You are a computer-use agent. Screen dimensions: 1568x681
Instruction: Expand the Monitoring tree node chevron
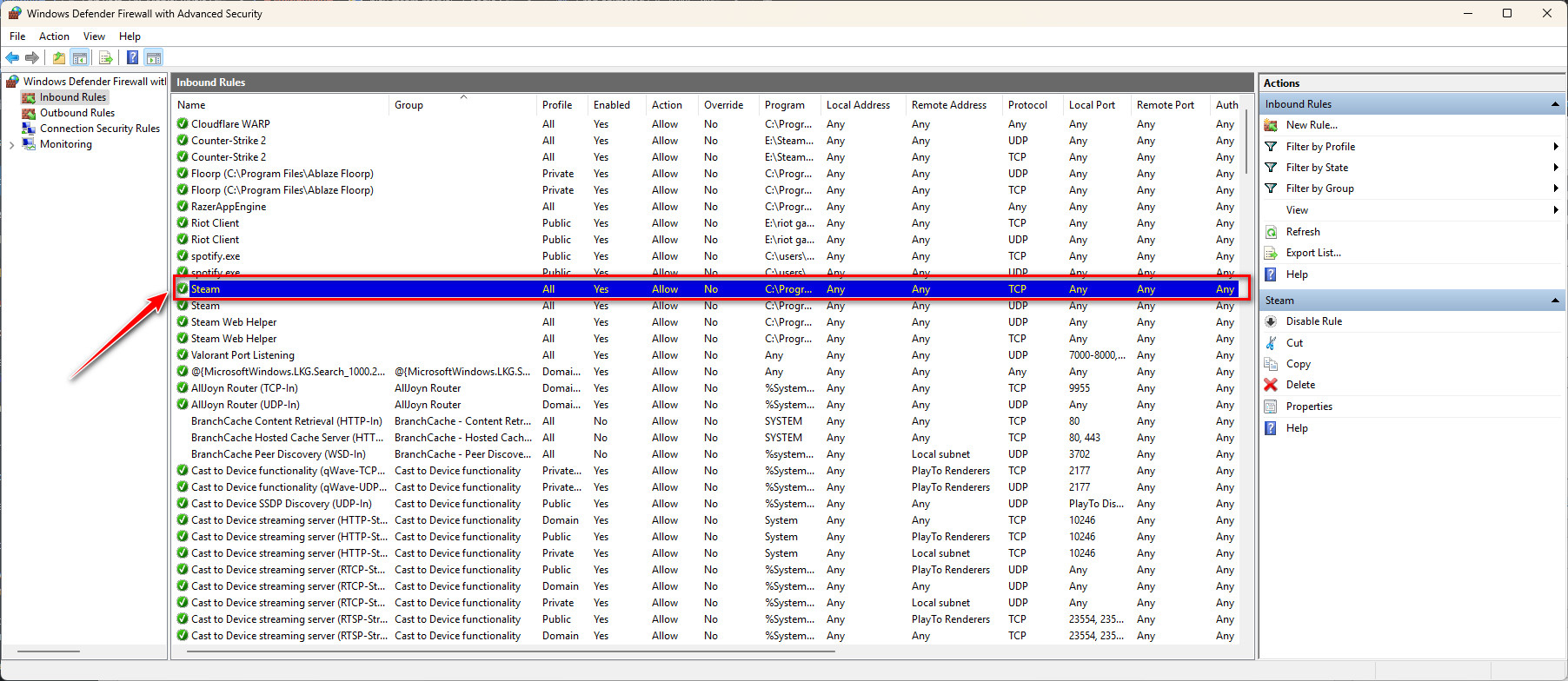pos(11,145)
